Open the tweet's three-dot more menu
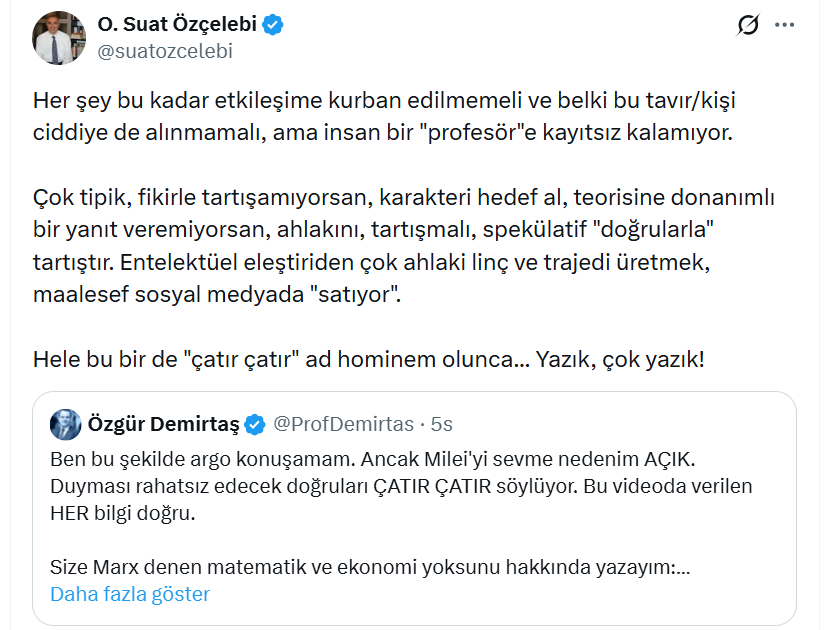Screen dimensions: 834x630 (787, 25)
